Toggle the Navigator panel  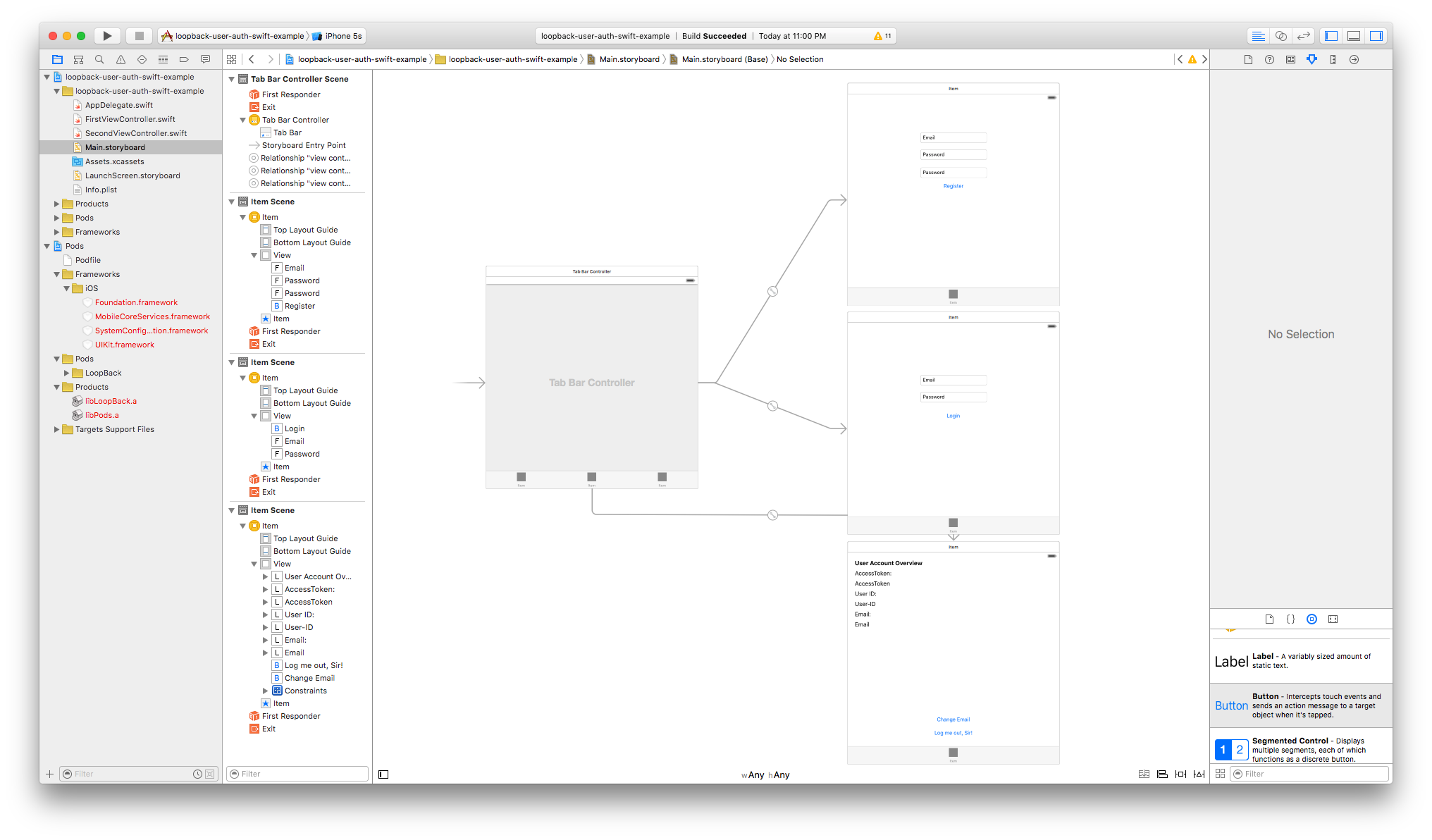coord(1331,36)
